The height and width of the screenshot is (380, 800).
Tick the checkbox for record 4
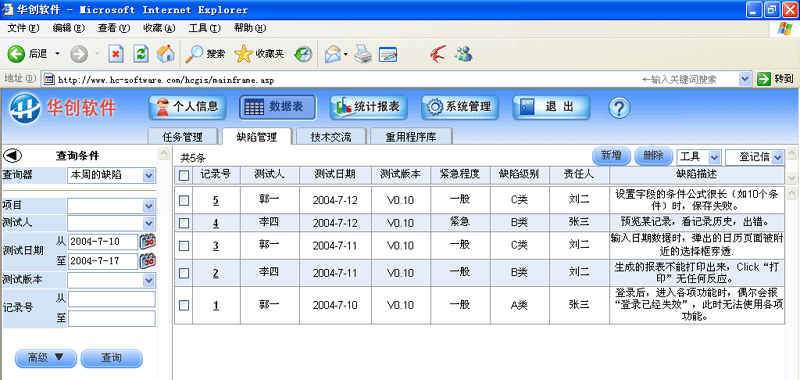click(x=184, y=223)
